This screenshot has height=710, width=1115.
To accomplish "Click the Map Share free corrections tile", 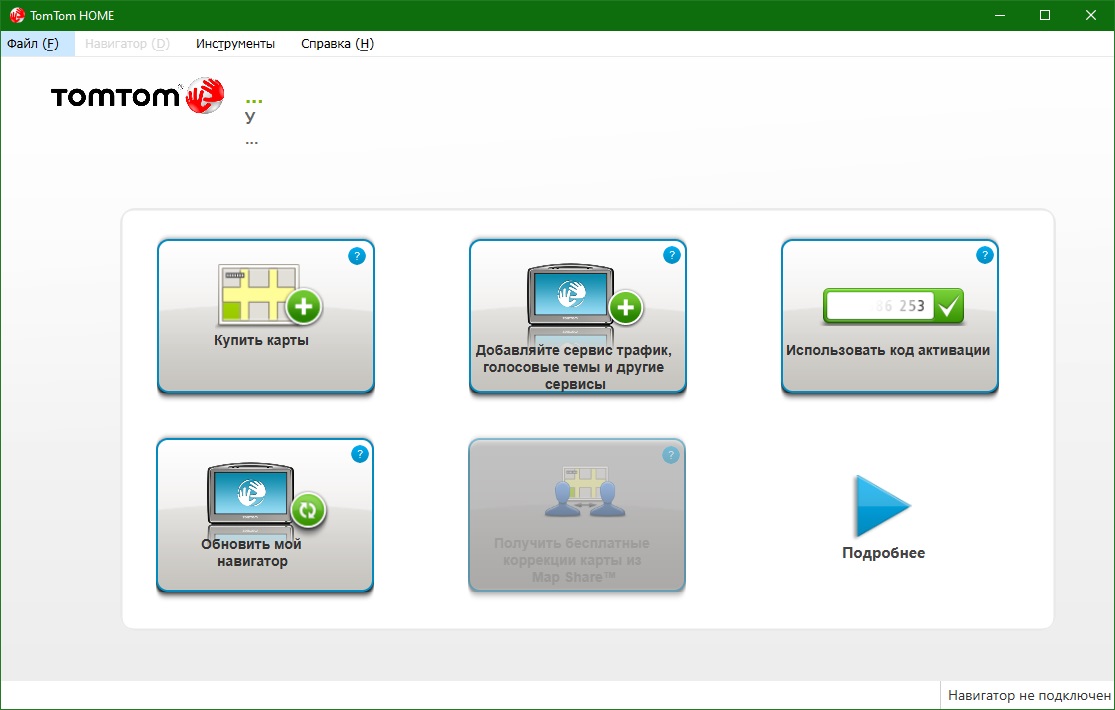I will coord(577,515).
